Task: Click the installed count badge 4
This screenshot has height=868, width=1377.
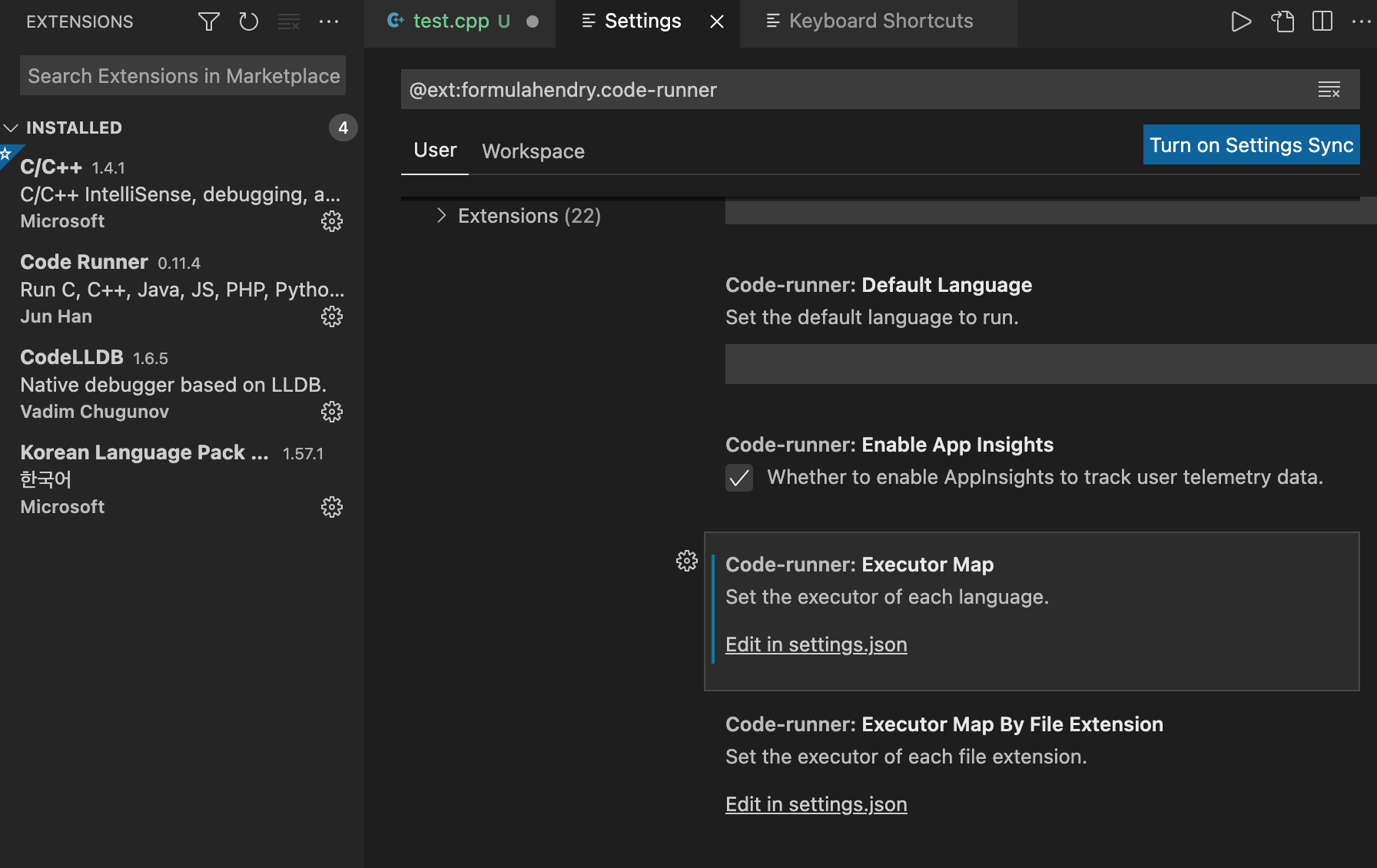Action: tap(343, 128)
